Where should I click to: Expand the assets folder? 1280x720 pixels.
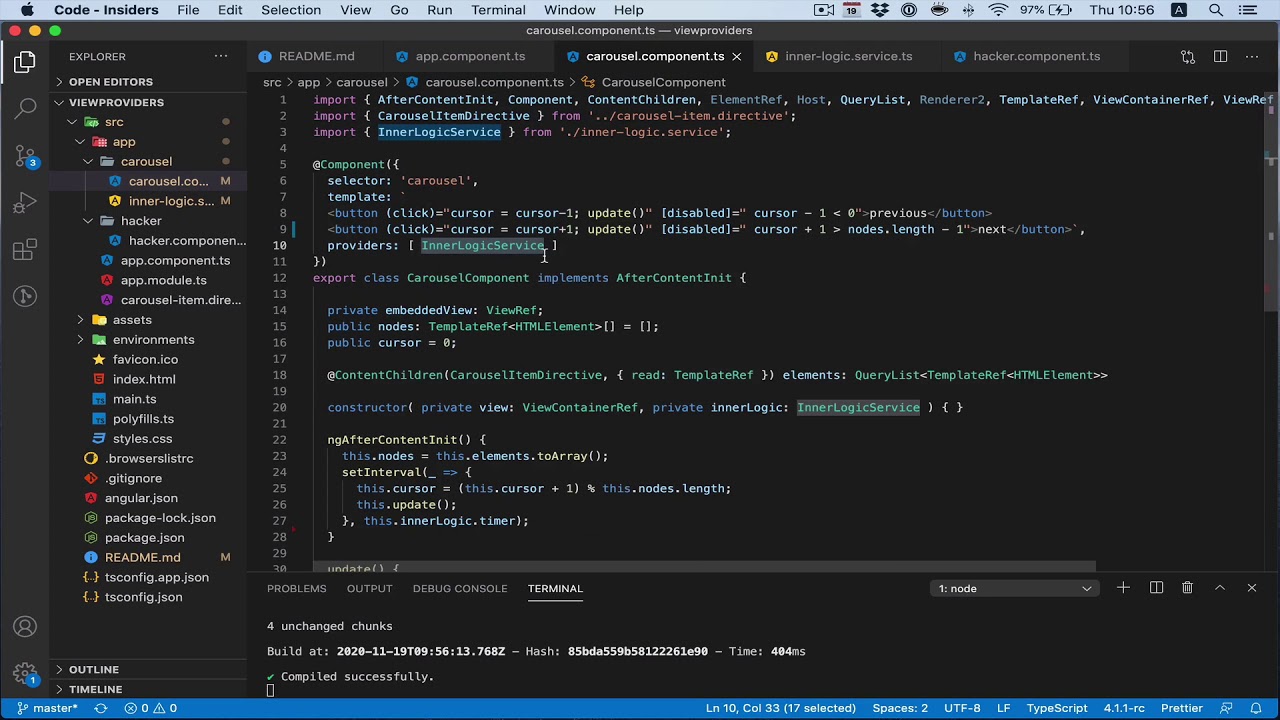point(132,320)
